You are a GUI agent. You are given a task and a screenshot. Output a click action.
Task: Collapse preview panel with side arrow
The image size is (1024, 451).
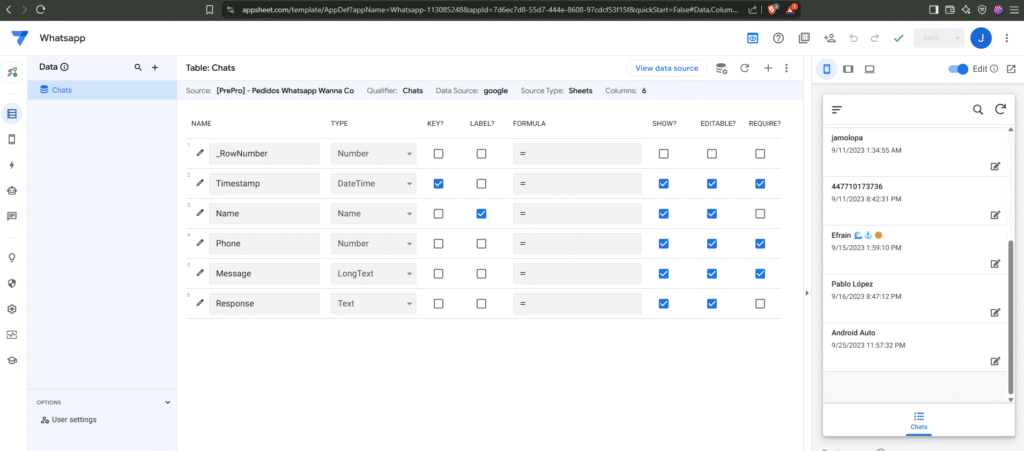click(807, 293)
